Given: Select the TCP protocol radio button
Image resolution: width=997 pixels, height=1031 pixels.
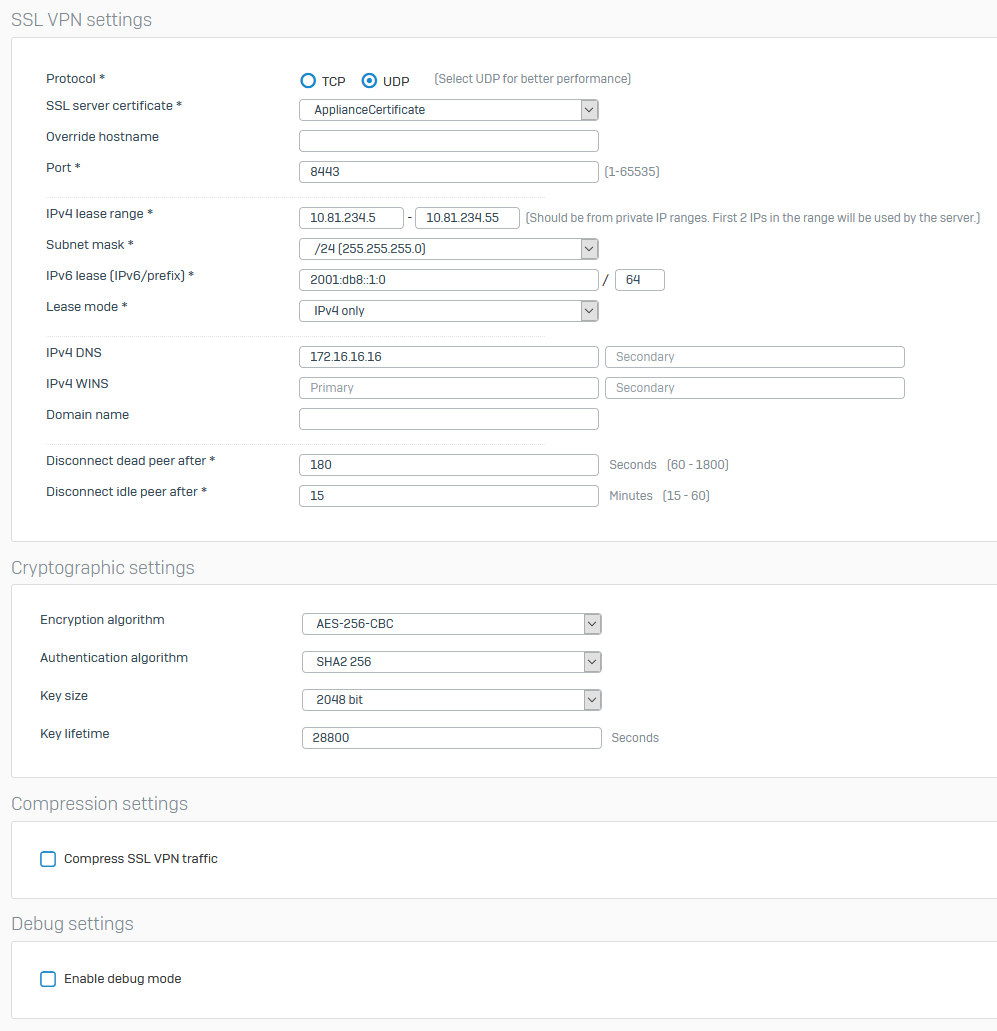Looking at the screenshot, I should click(308, 81).
